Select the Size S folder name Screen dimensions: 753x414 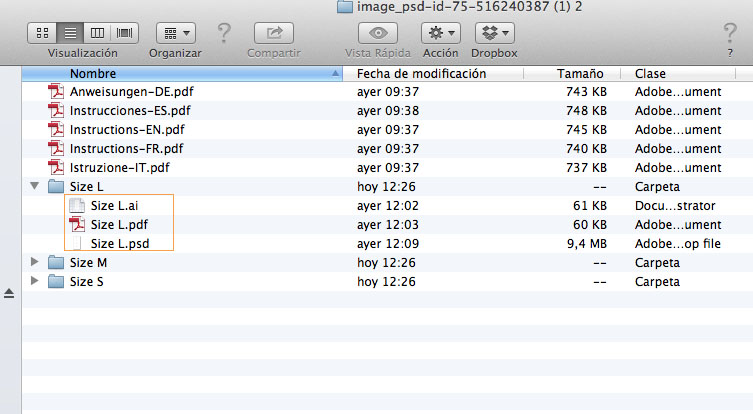pos(86,281)
